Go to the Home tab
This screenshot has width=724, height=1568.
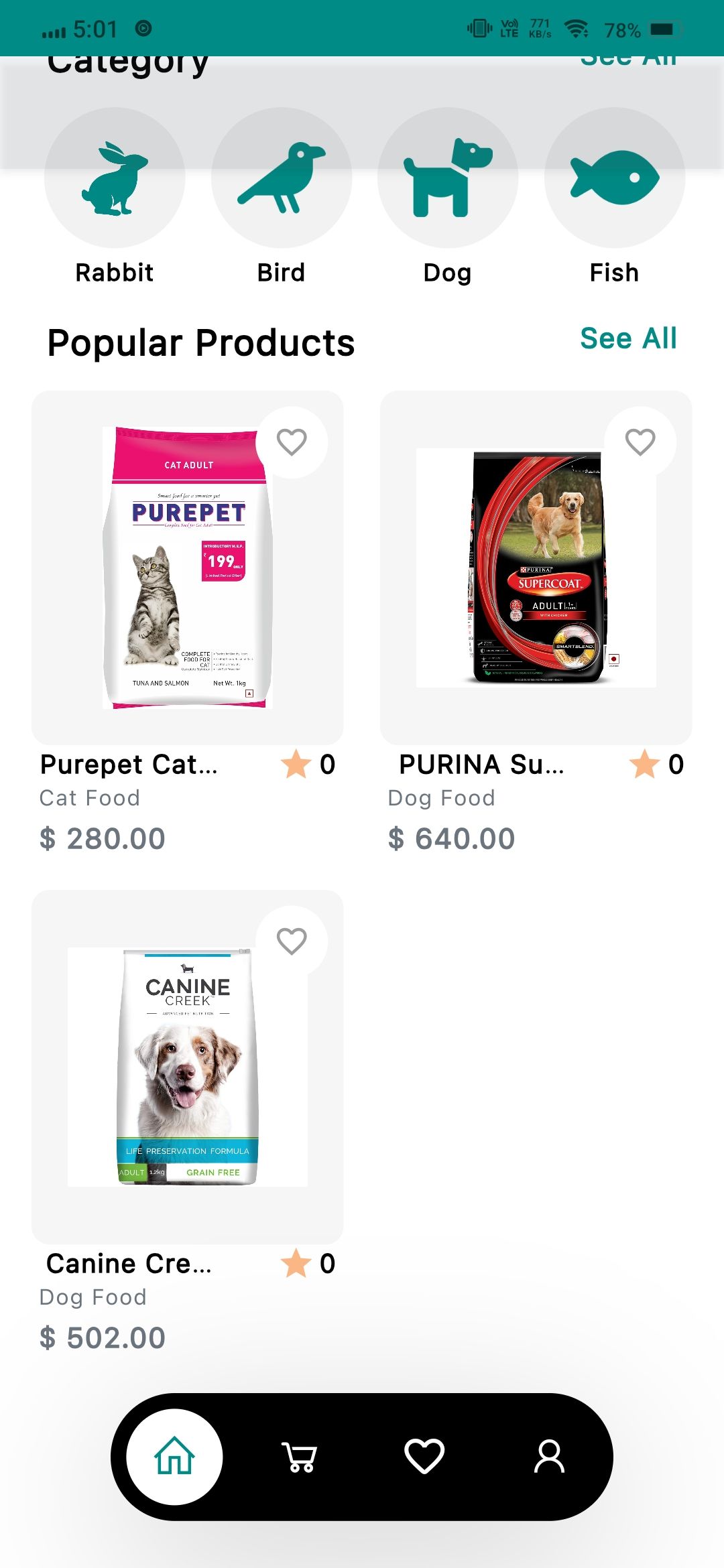(175, 1457)
